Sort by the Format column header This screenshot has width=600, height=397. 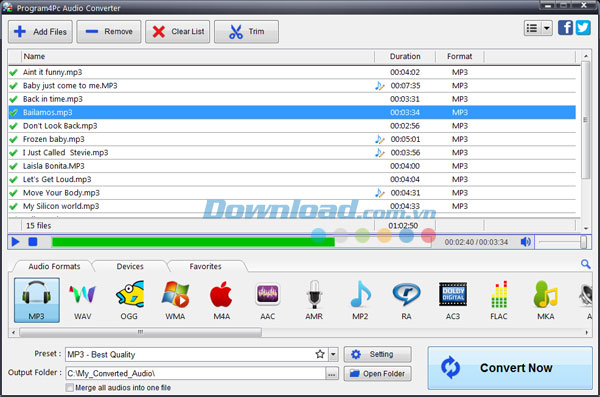coord(460,56)
